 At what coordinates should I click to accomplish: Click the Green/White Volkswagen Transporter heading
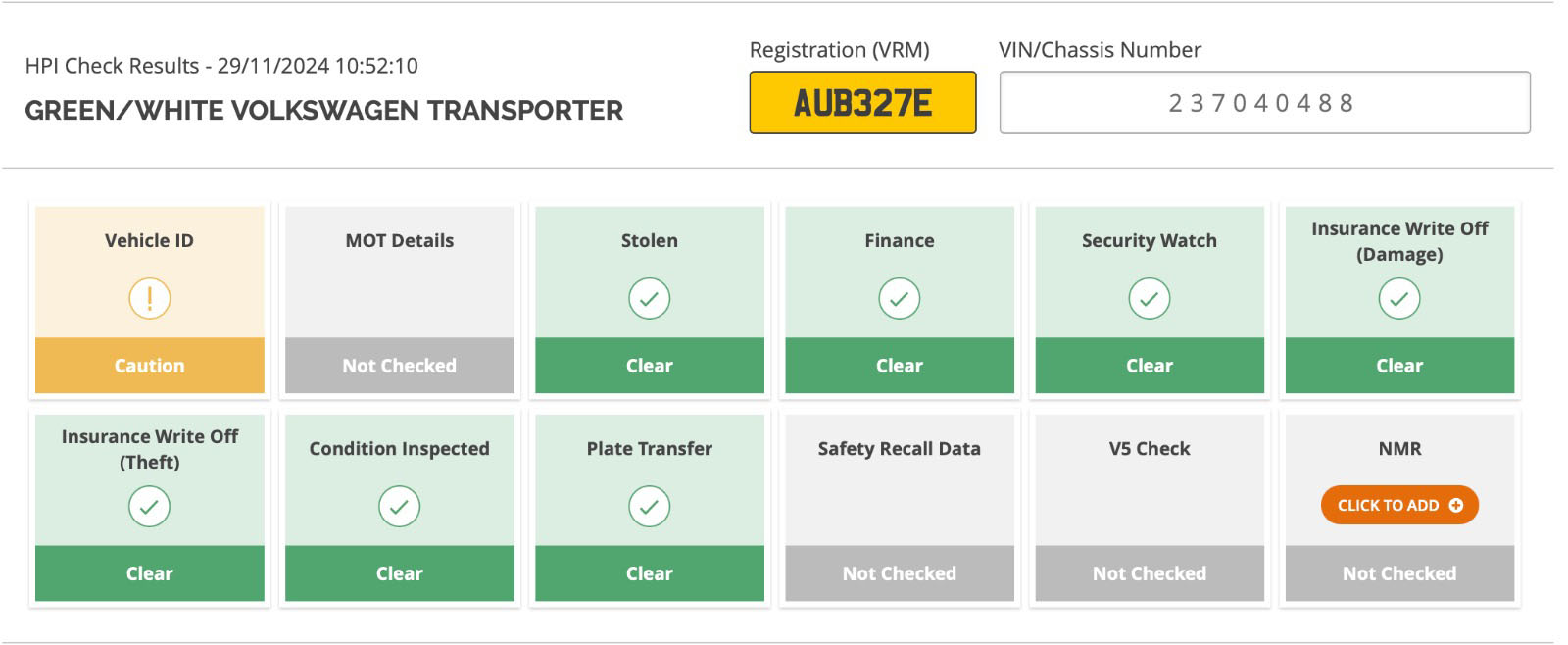(323, 110)
